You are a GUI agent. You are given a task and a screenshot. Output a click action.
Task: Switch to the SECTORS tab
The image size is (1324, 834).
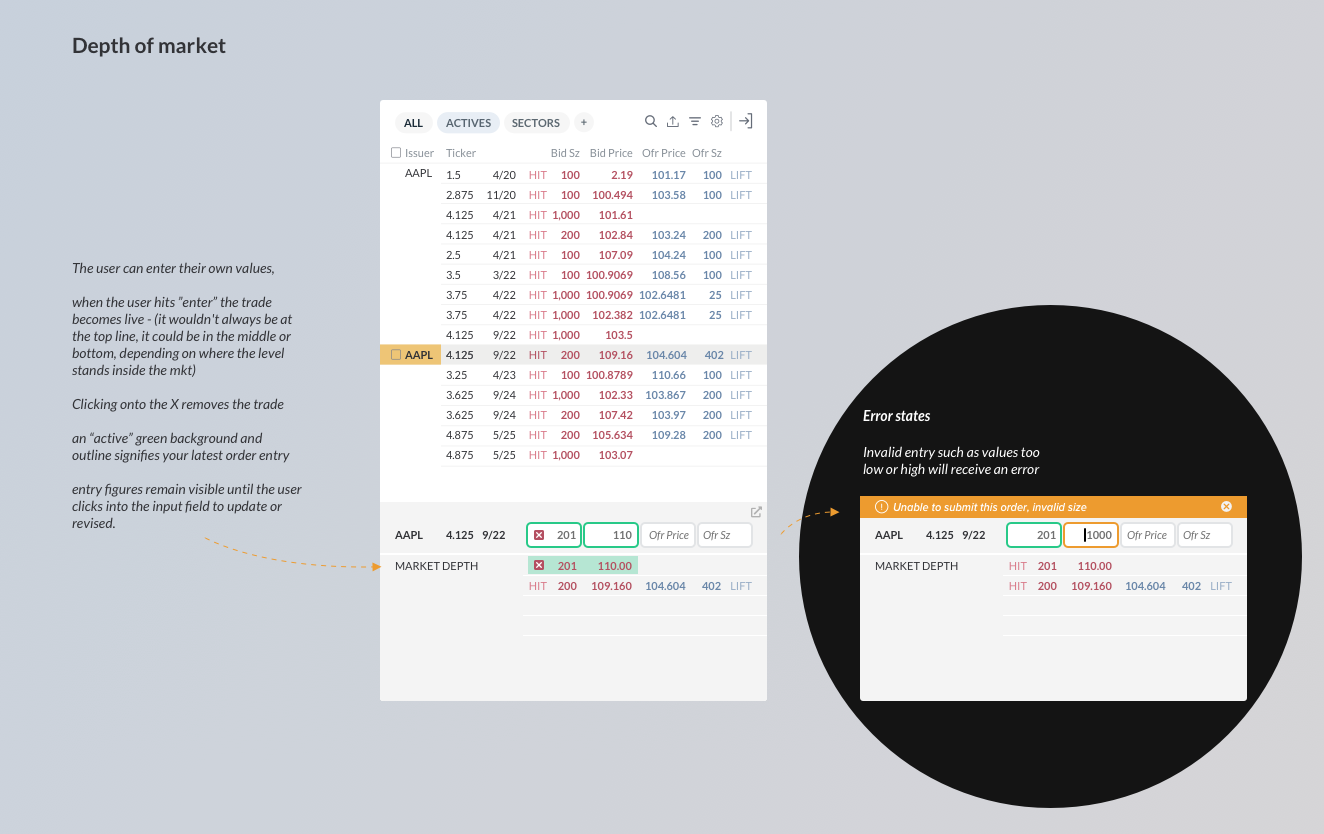point(536,123)
